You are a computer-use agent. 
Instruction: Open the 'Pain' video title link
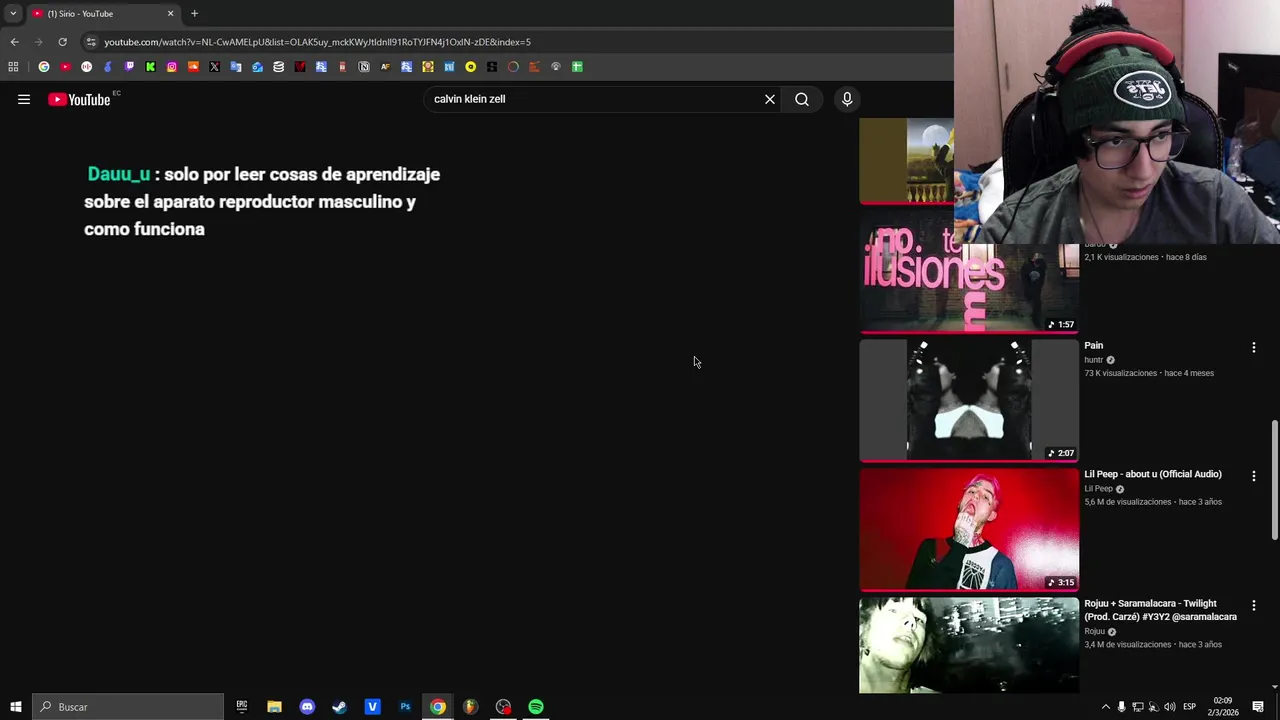(x=1094, y=345)
